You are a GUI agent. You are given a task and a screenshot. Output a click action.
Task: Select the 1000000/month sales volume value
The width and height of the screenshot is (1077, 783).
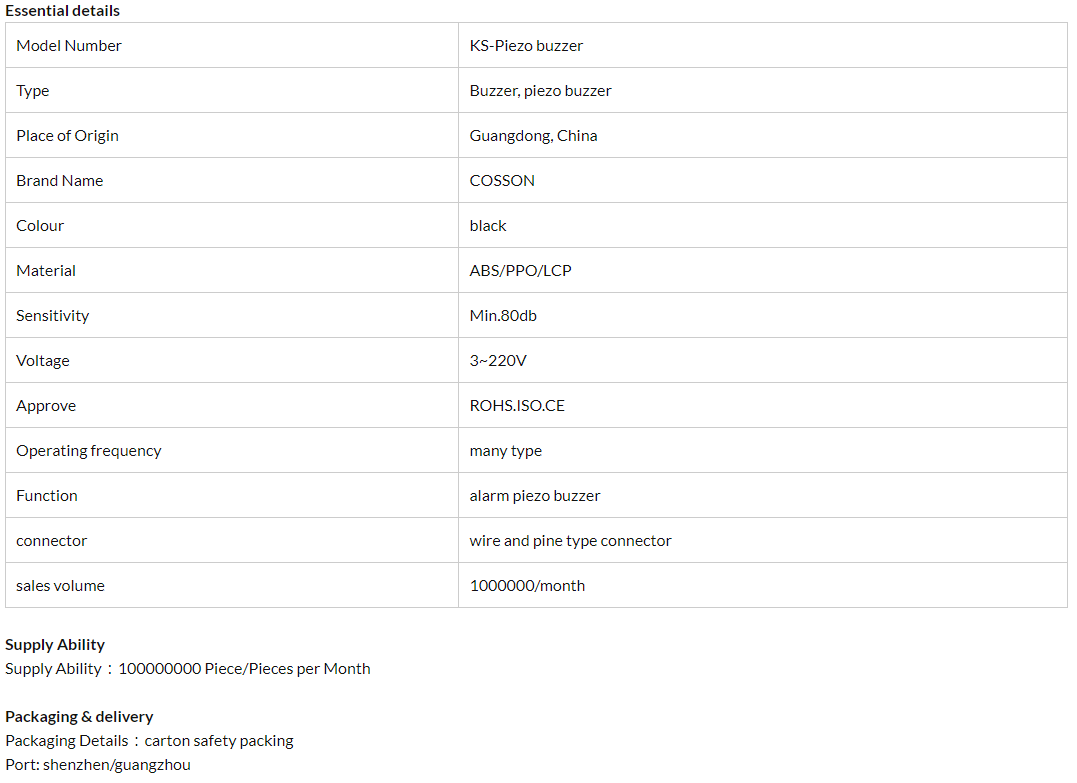[527, 586]
